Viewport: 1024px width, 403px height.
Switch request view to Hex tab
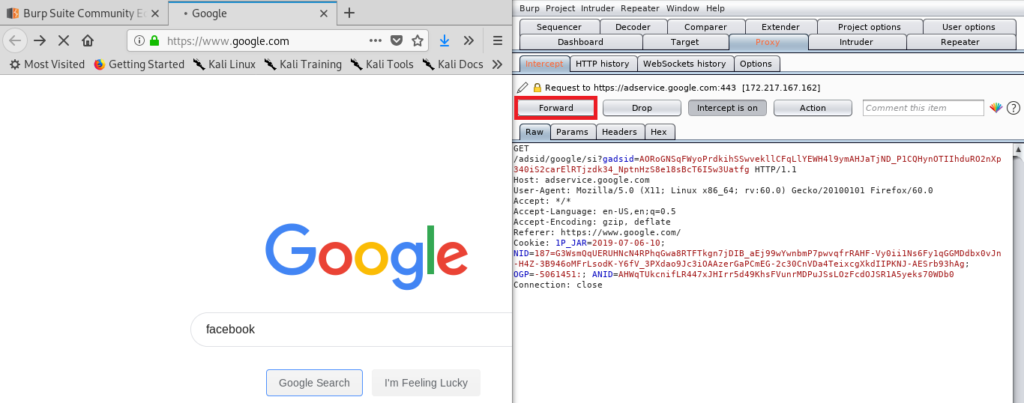point(659,132)
